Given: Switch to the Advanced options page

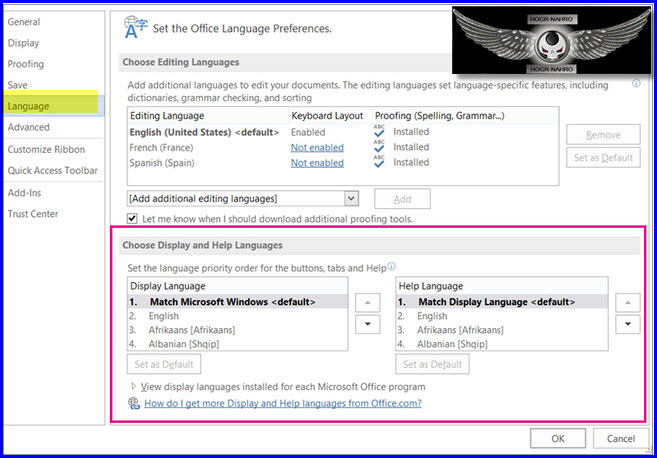Looking at the screenshot, I should (x=29, y=128).
